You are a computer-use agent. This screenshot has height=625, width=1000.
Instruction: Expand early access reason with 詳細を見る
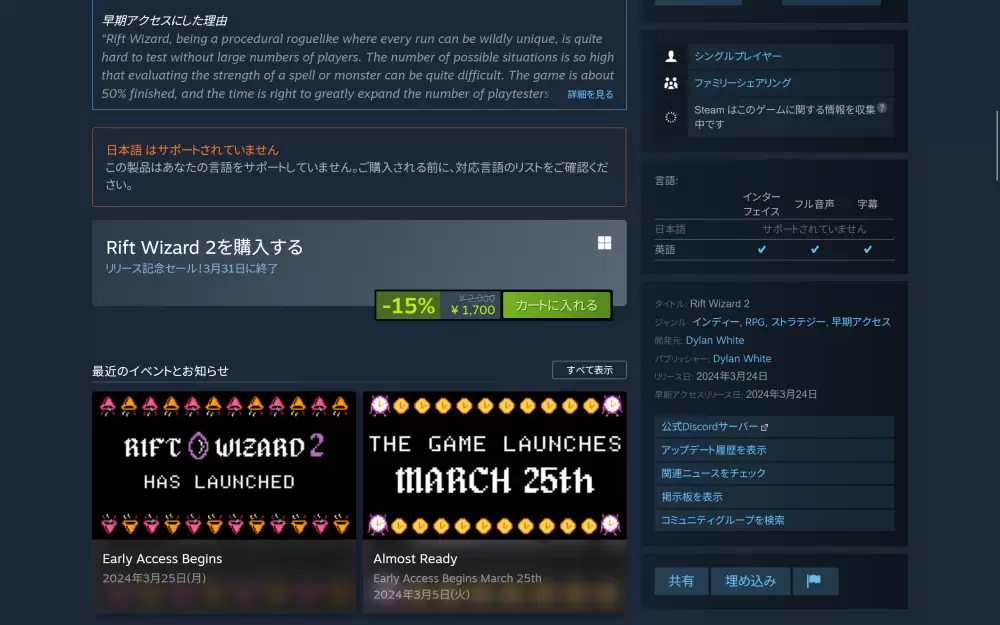click(590, 94)
